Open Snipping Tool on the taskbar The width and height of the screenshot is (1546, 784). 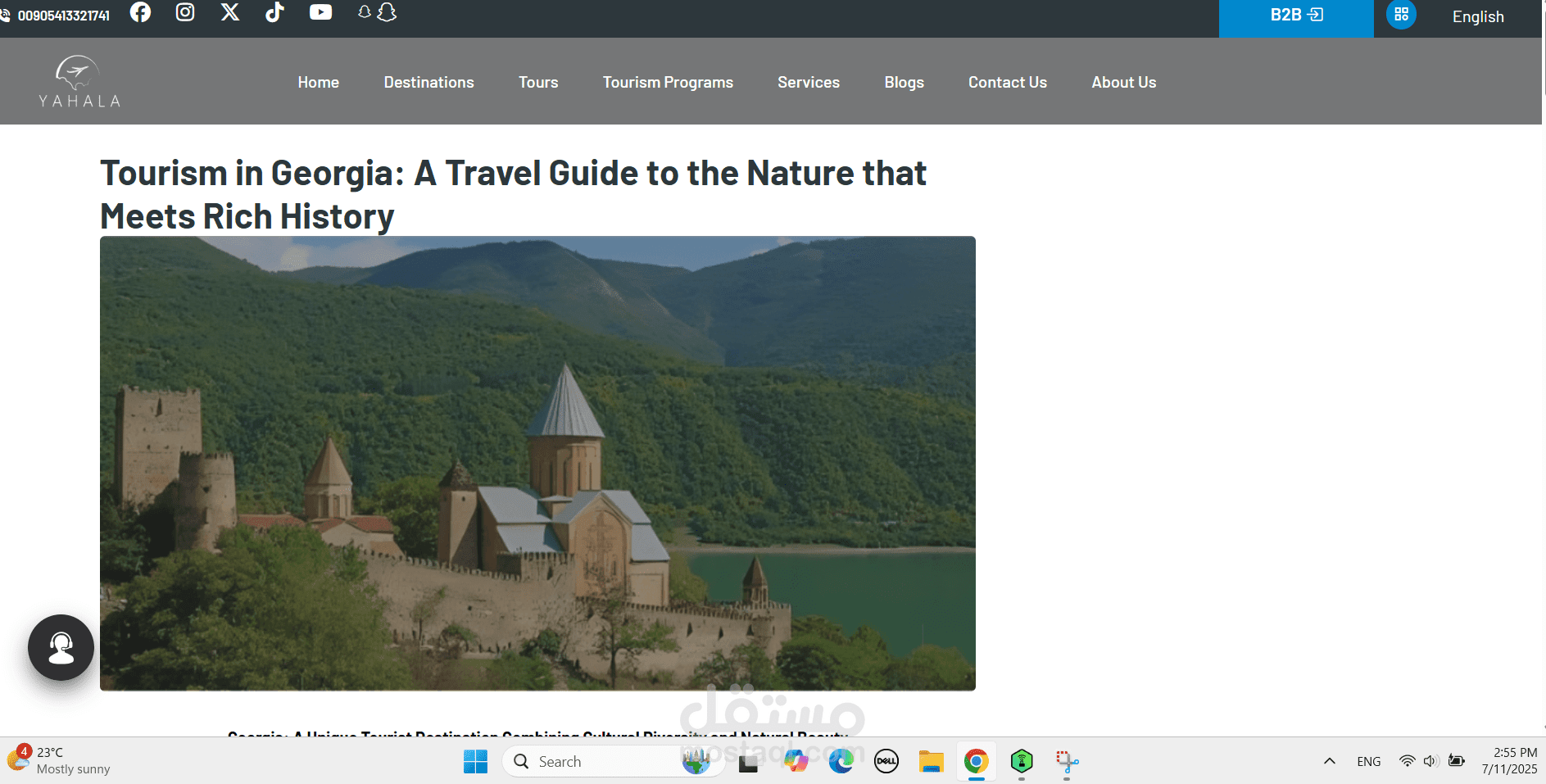click(x=1067, y=762)
